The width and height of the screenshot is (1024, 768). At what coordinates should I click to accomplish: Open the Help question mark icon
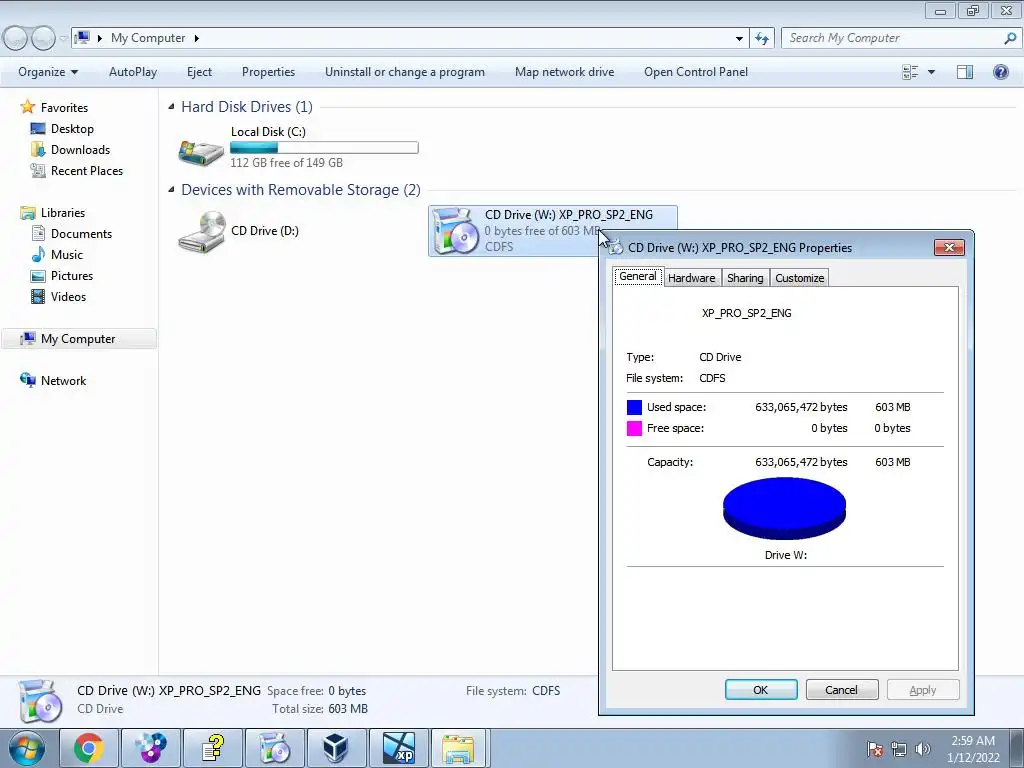pyautogui.click(x=1000, y=72)
